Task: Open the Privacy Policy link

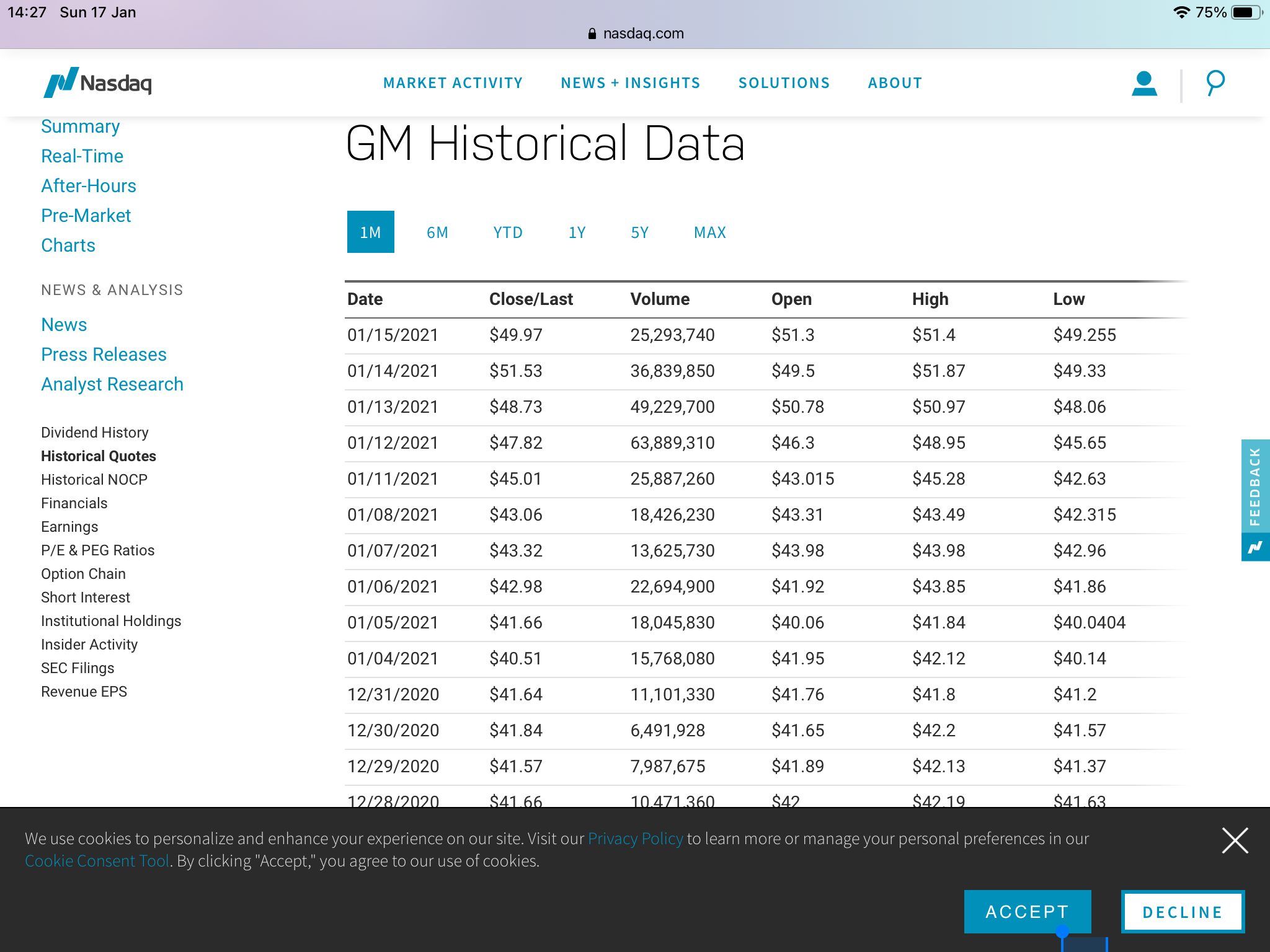Action: [636, 839]
